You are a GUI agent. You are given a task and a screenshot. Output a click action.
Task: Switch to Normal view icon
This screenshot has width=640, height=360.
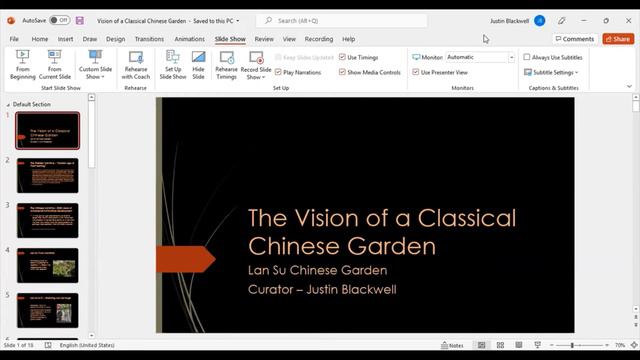pos(482,345)
